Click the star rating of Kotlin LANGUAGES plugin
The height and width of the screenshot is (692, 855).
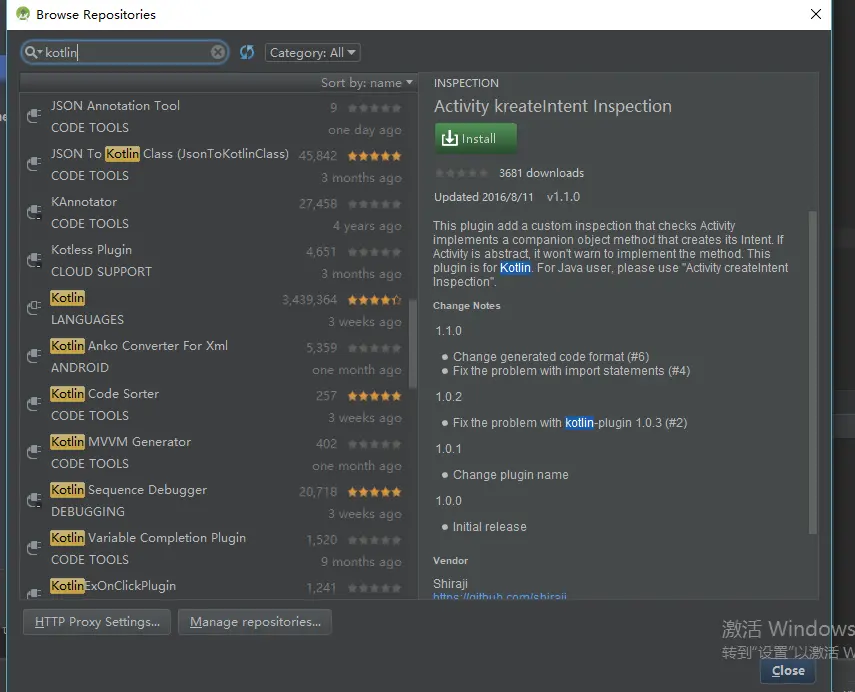[375, 300]
